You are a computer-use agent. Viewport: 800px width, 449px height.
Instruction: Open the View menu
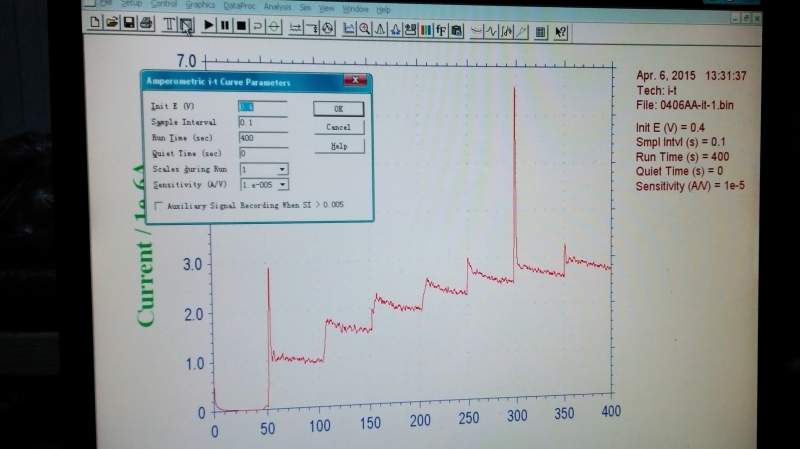coord(327,9)
